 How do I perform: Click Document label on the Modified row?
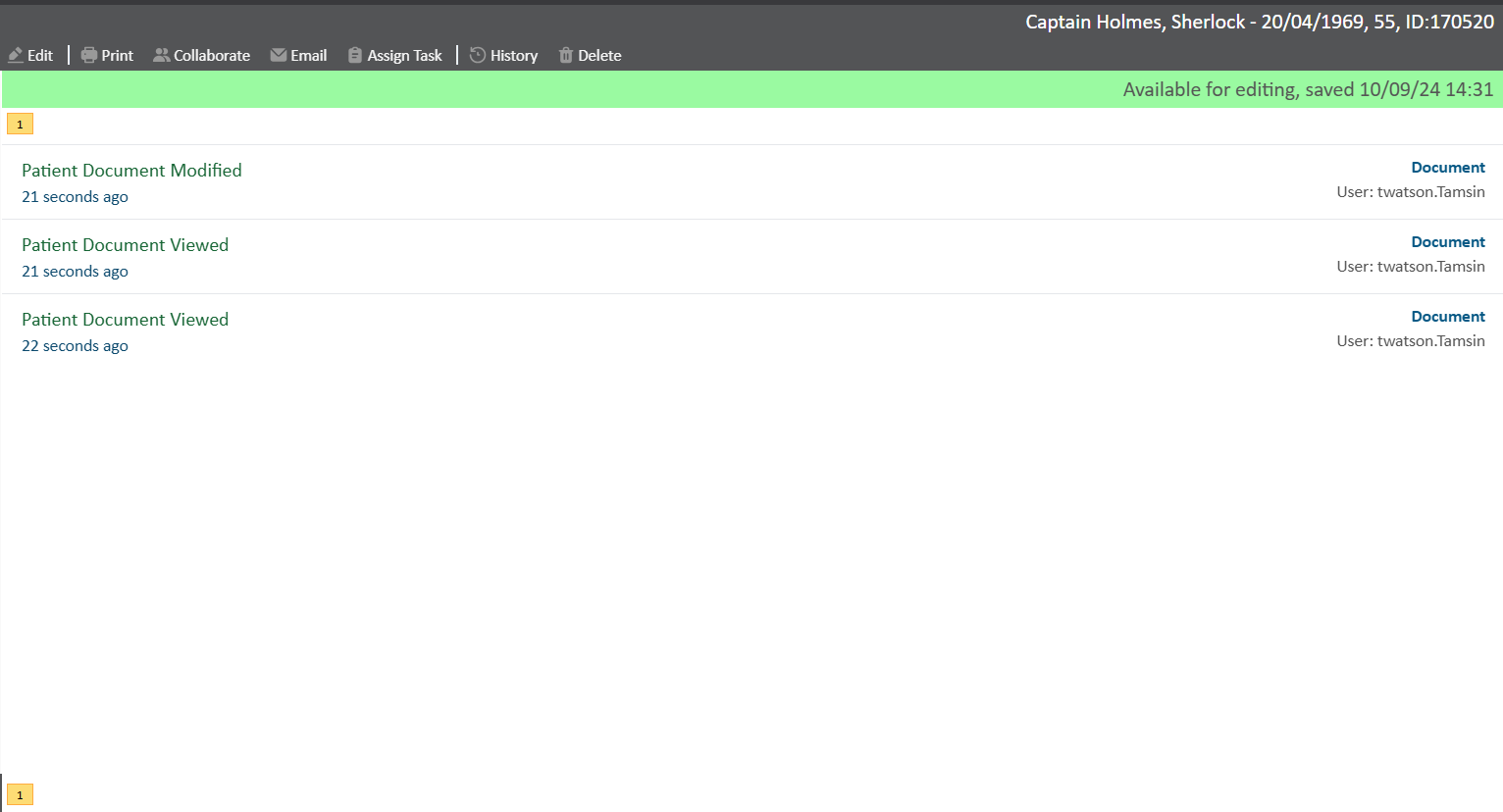1447,168
